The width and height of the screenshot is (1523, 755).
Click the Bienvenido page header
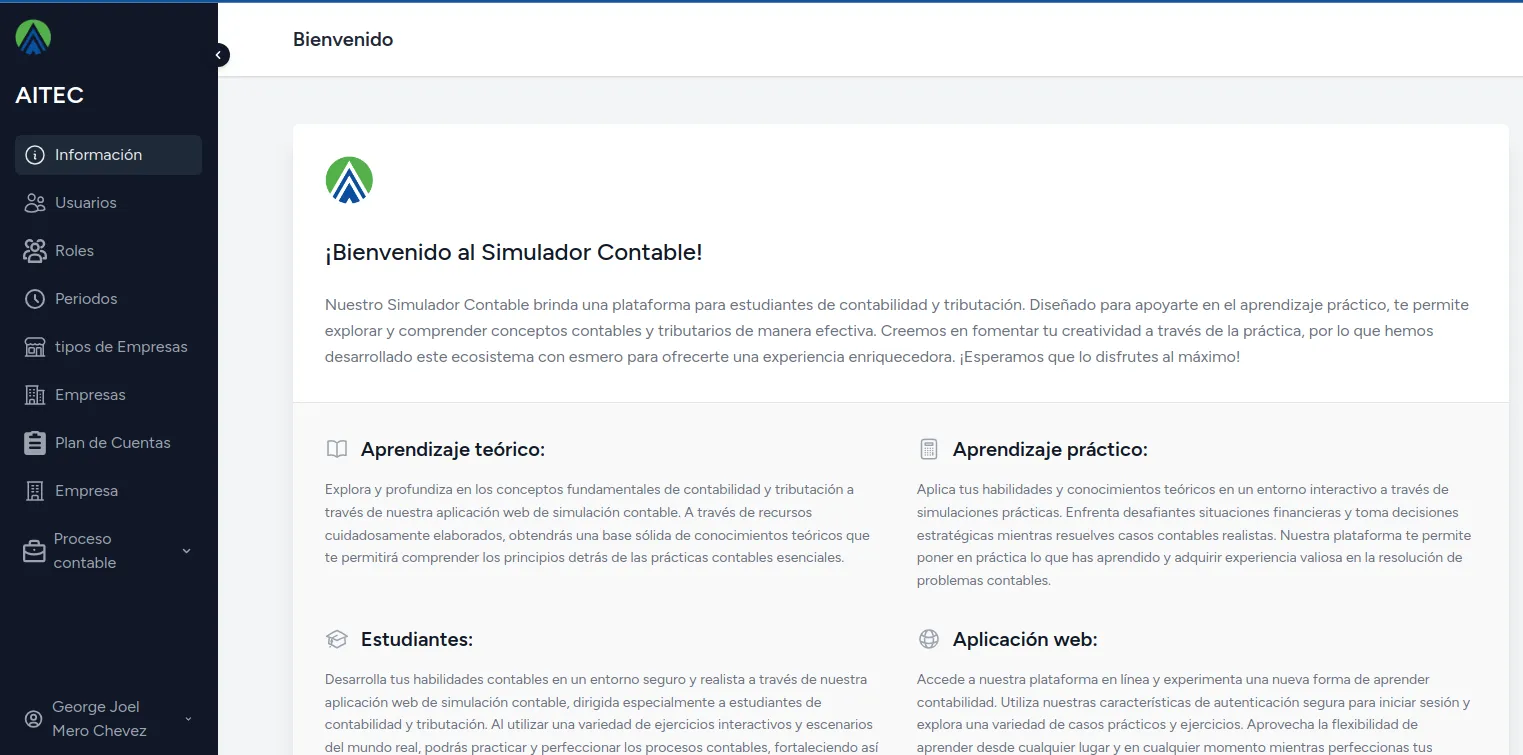343,40
